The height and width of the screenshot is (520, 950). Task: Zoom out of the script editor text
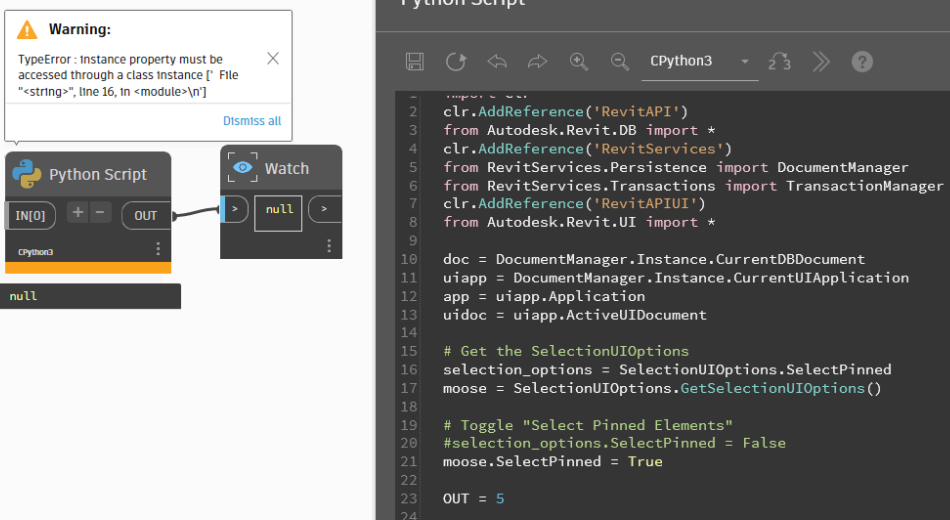point(619,61)
